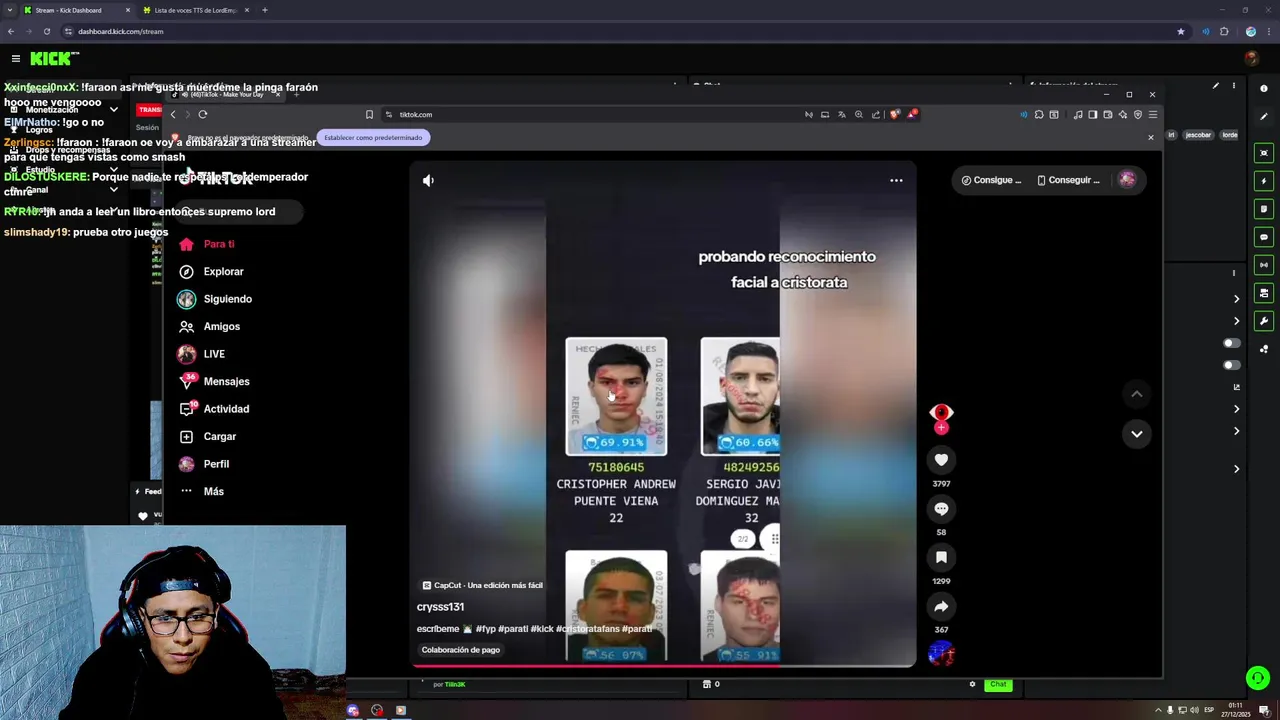Open the green support headset button
Viewport: 1280px width, 720px height.
point(1258,678)
